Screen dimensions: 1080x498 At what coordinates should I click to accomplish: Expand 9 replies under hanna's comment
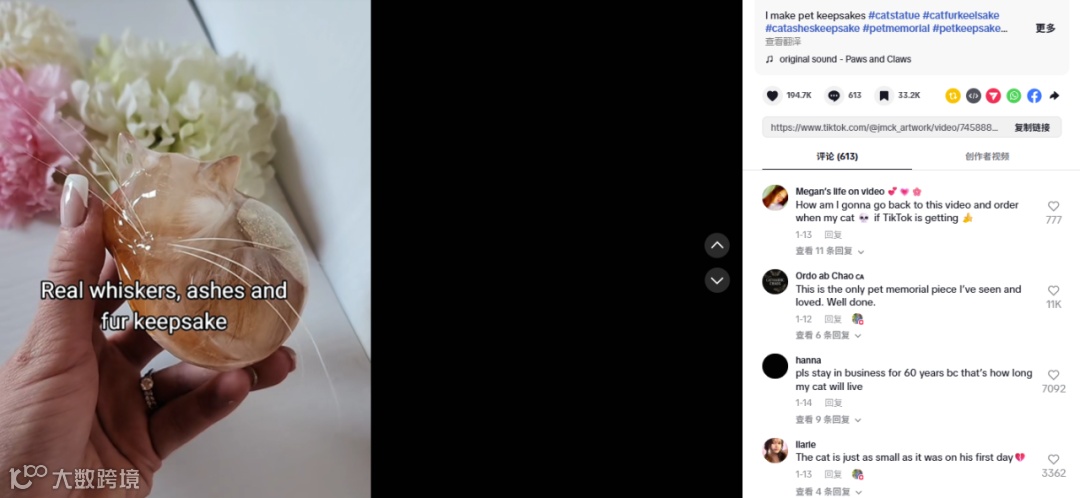[x=828, y=419]
